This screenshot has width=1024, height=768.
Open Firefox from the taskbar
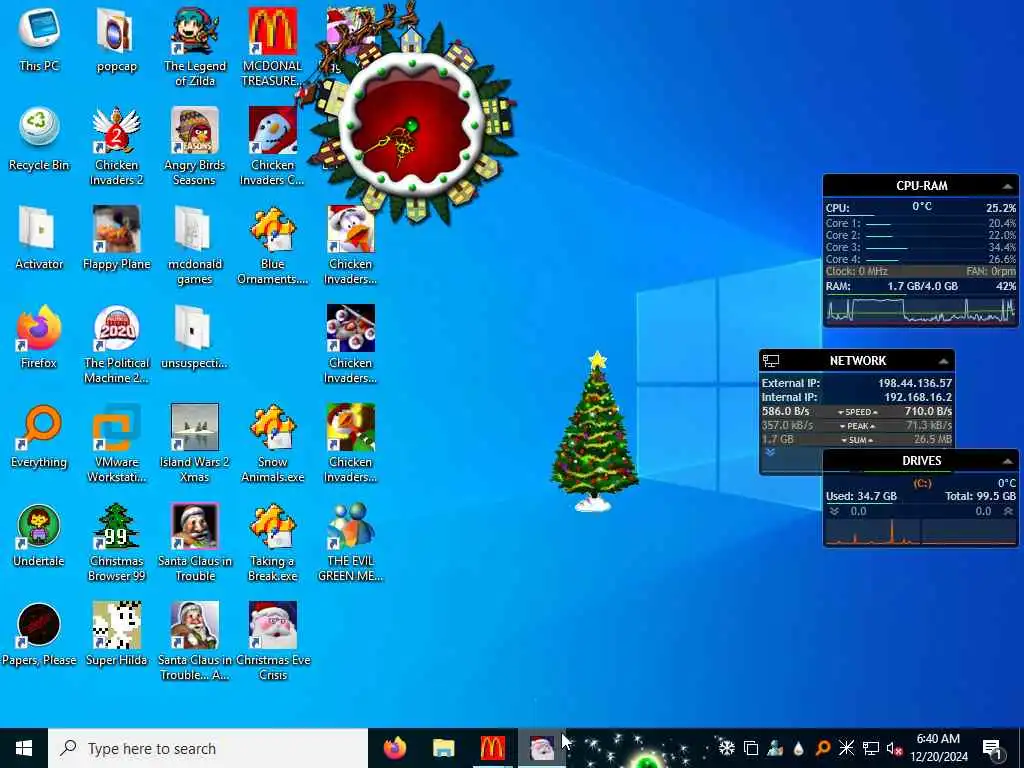pyautogui.click(x=394, y=748)
